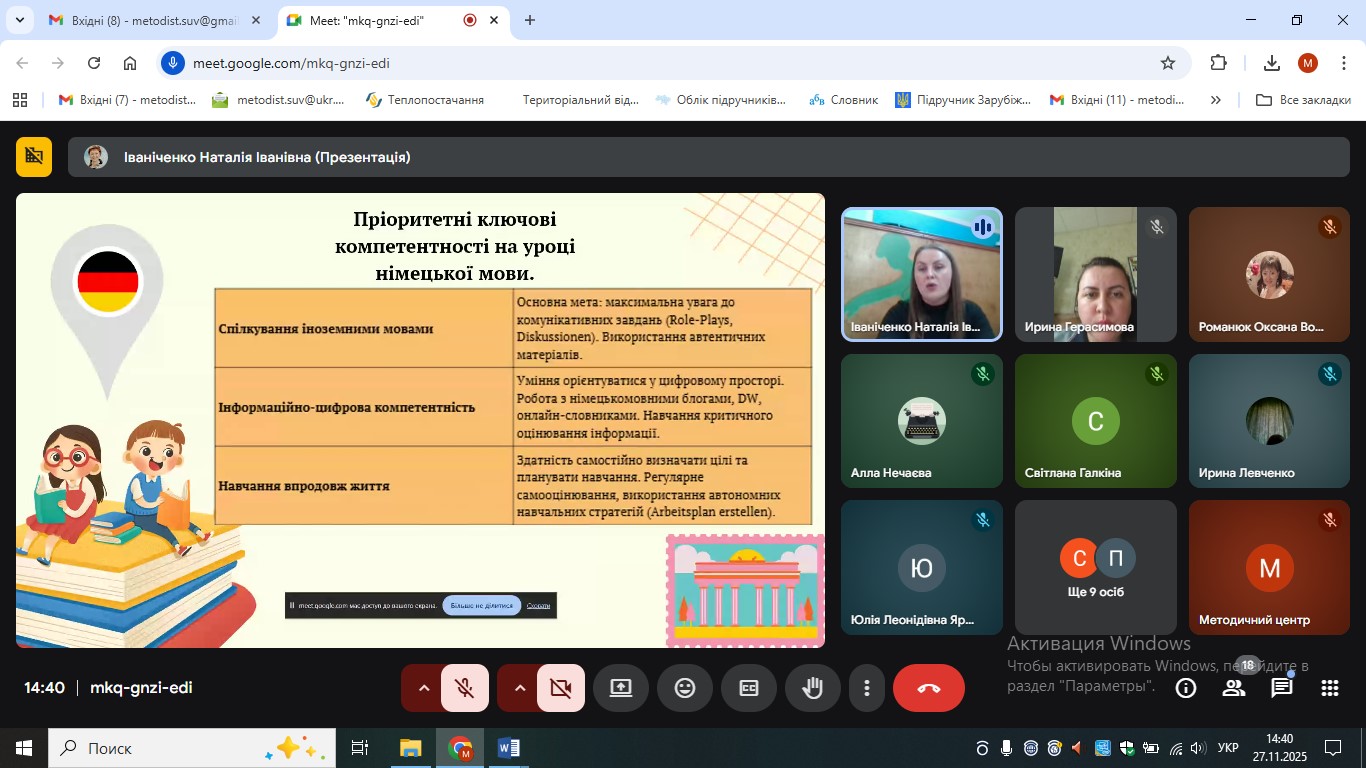Open the Словник bookmark
The image size is (1366, 768).
[845, 100]
